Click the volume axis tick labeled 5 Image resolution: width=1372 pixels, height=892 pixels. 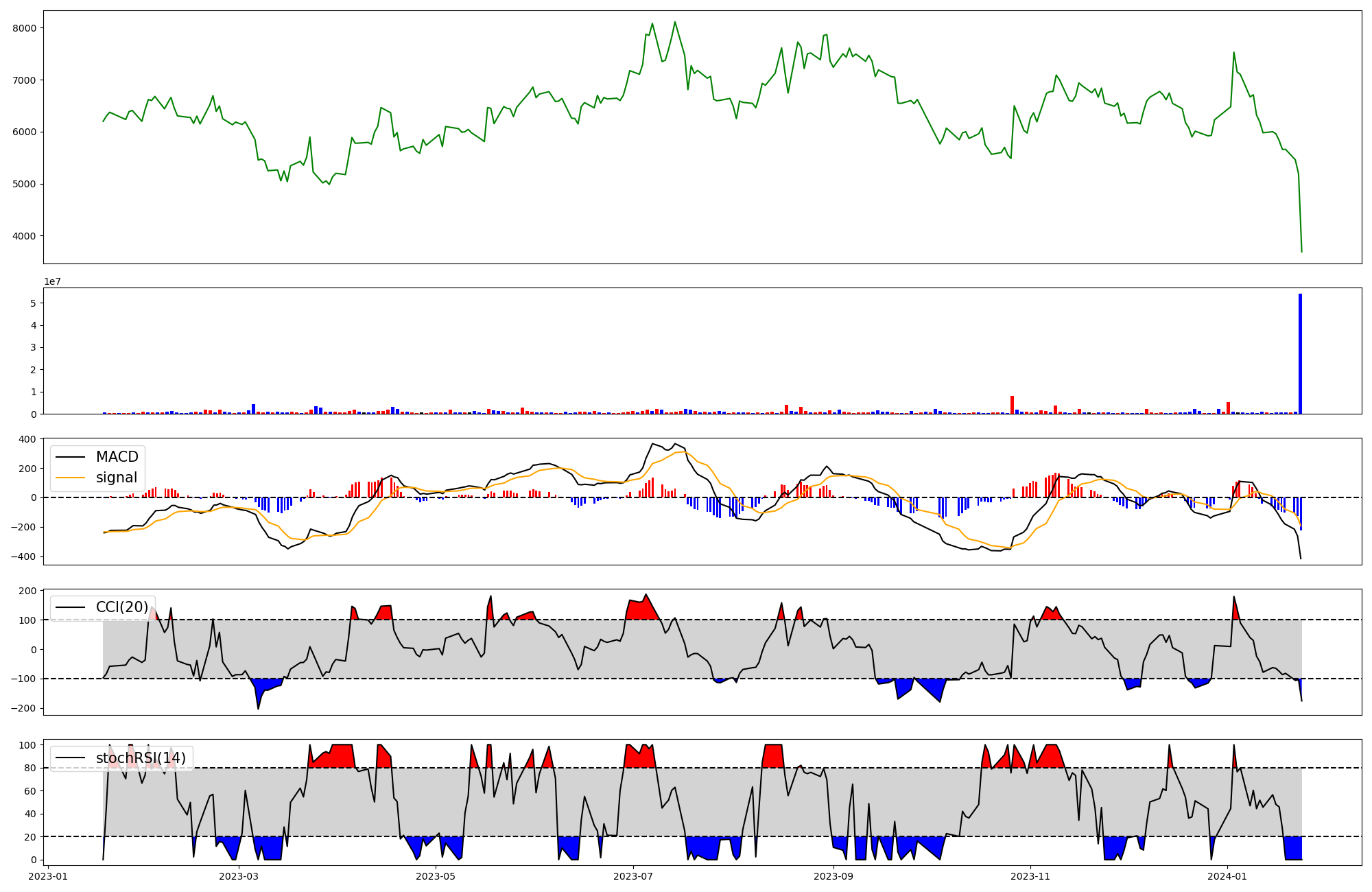pyautogui.click(x=33, y=303)
